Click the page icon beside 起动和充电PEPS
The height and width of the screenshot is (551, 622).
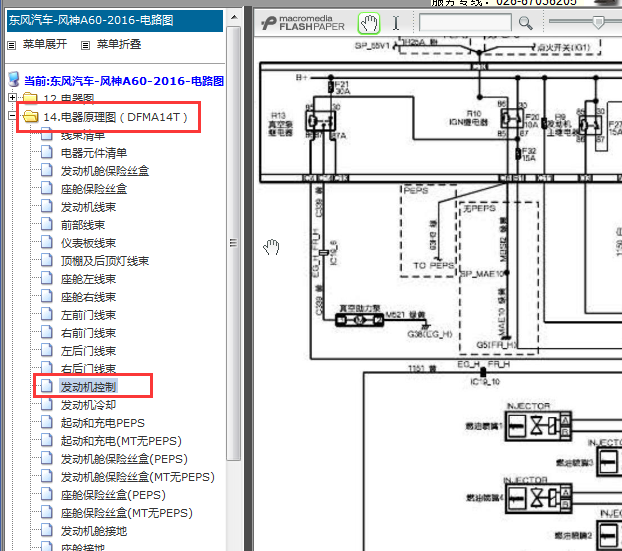pyautogui.click(x=47, y=422)
